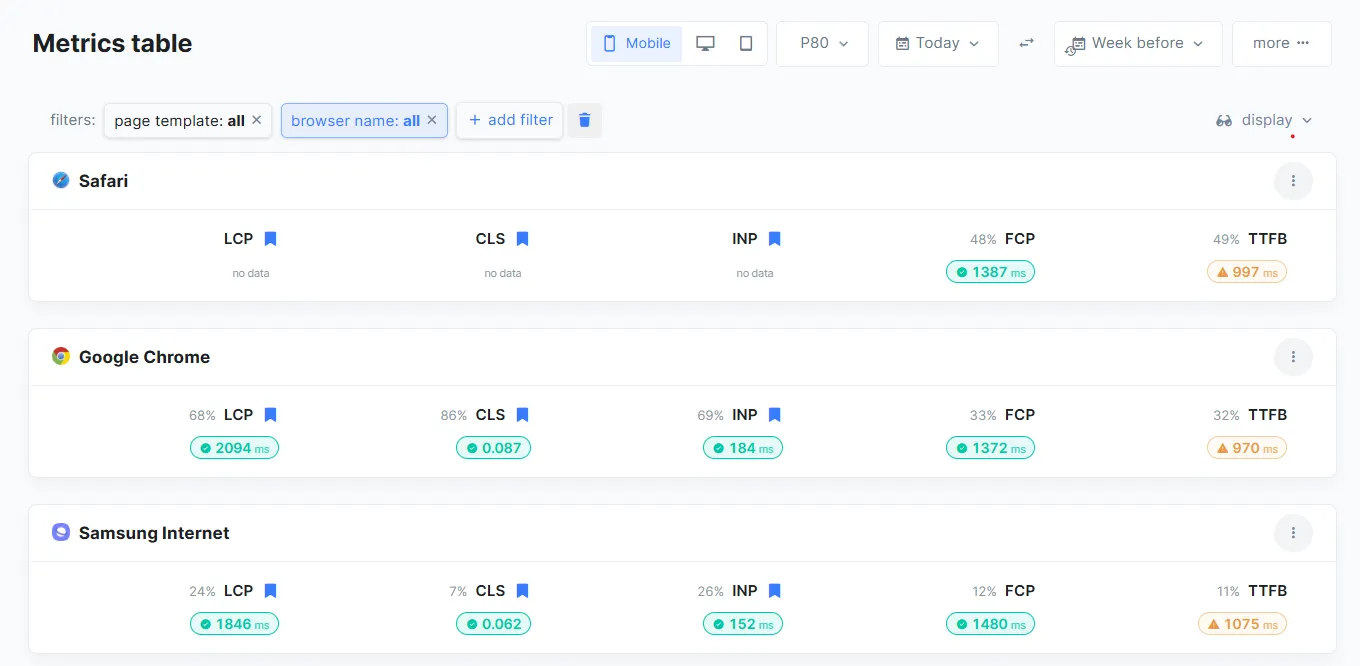Delete all filters with trash icon
The image size is (1360, 666).
pyautogui.click(x=585, y=120)
